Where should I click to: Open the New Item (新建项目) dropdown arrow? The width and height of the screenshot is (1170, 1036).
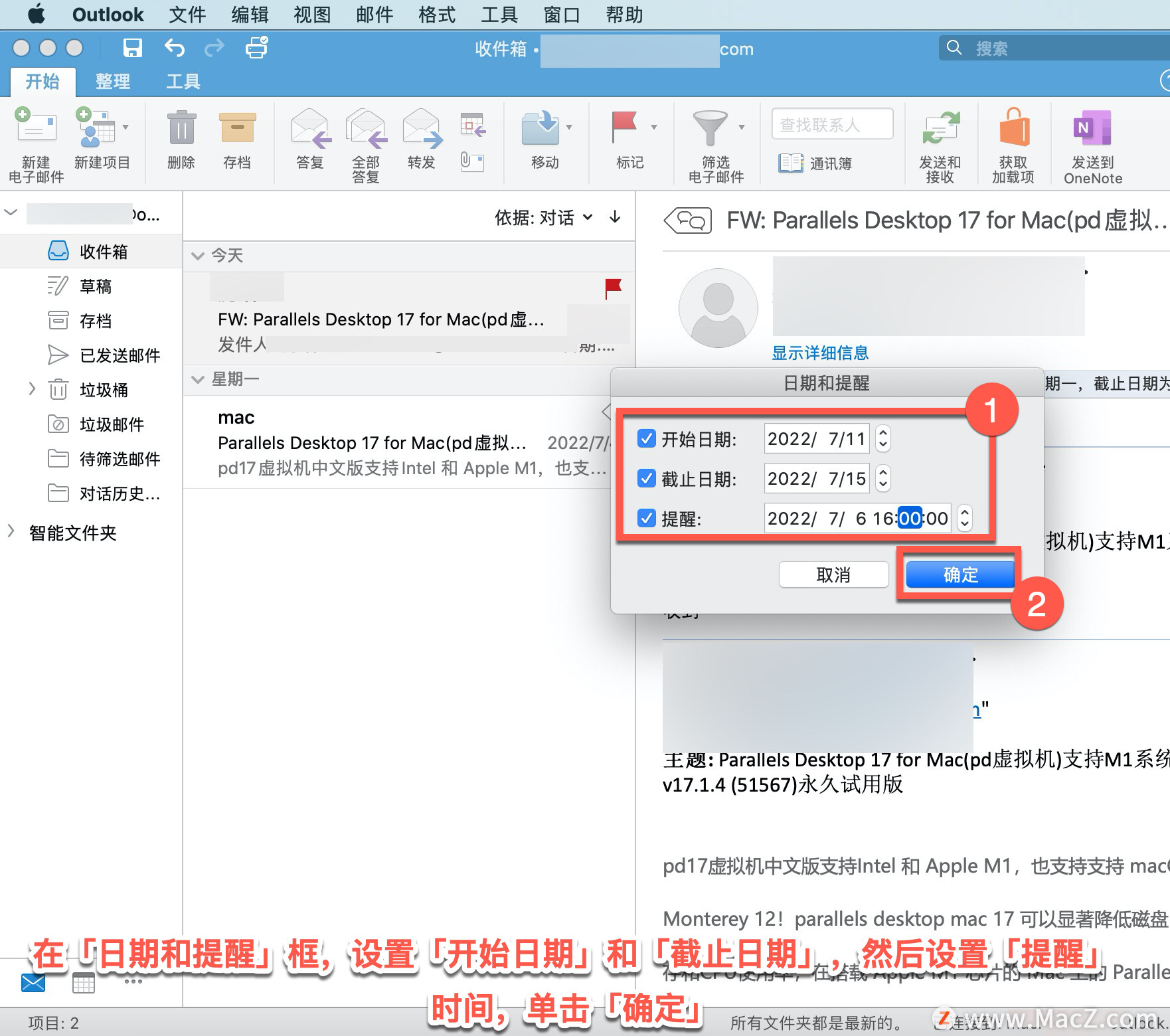click(126, 127)
